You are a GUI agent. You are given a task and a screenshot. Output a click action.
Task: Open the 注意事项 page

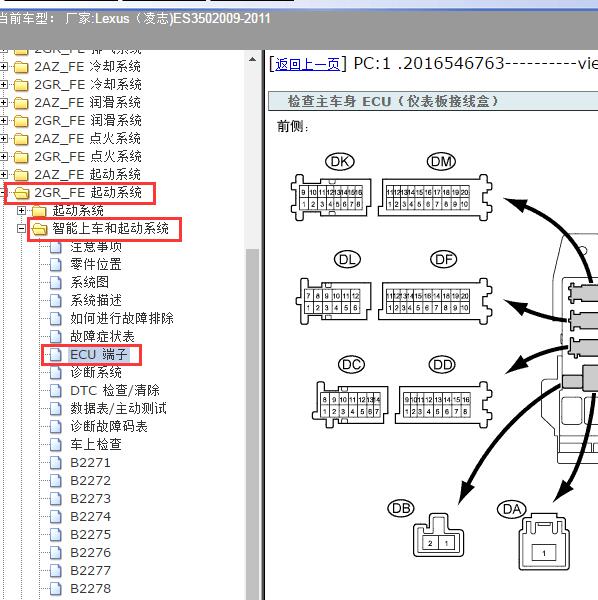96,247
